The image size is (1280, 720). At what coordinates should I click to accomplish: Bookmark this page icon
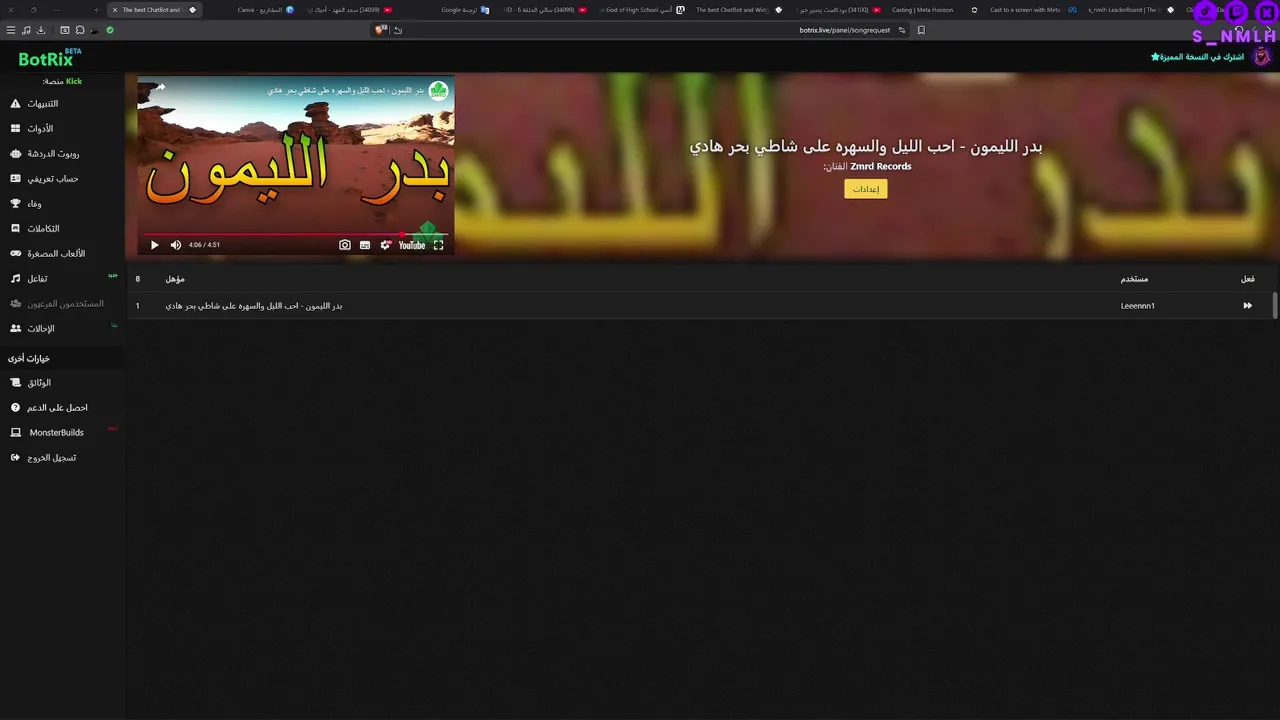click(x=921, y=30)
